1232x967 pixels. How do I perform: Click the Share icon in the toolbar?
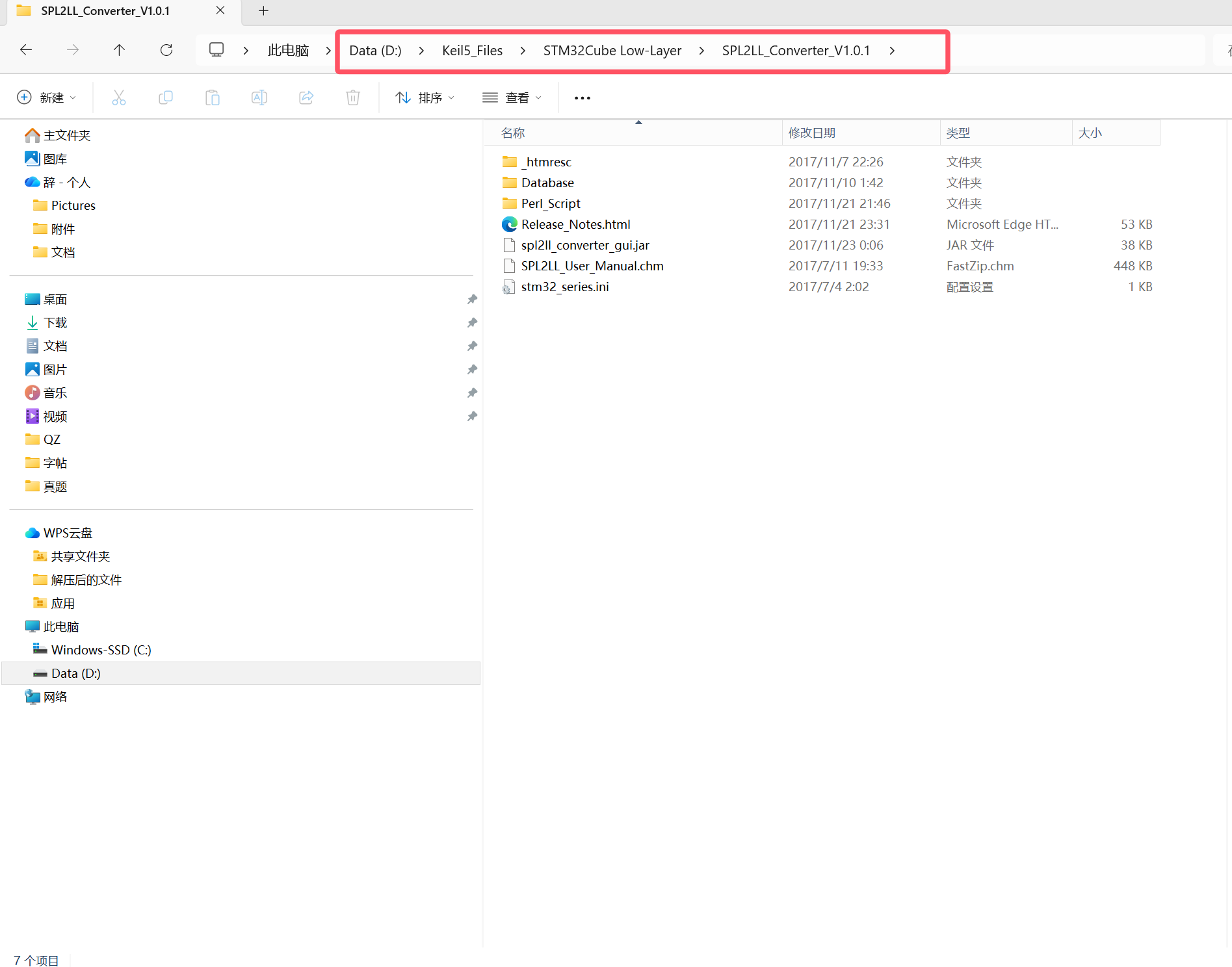[x=306, y=97]
